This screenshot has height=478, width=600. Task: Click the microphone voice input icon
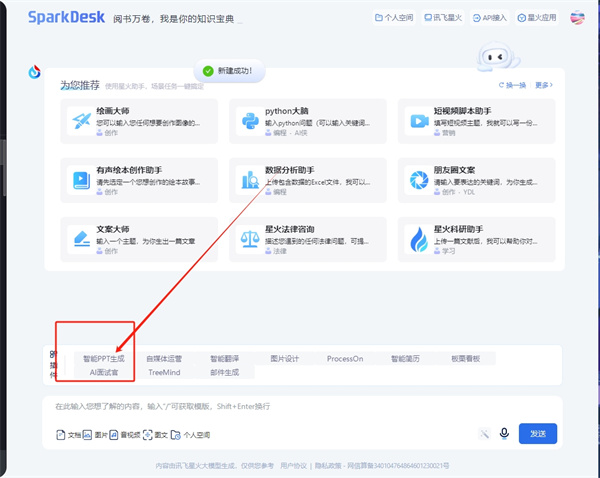point(504,433)
